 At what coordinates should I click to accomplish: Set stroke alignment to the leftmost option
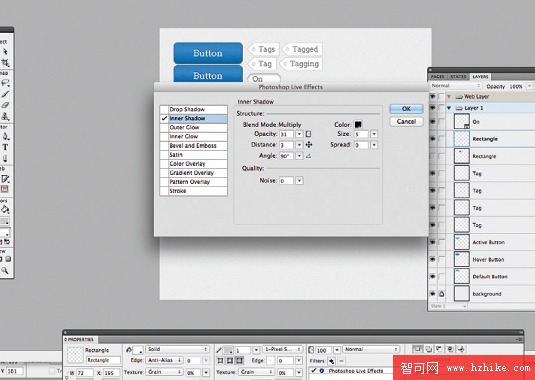220,361
